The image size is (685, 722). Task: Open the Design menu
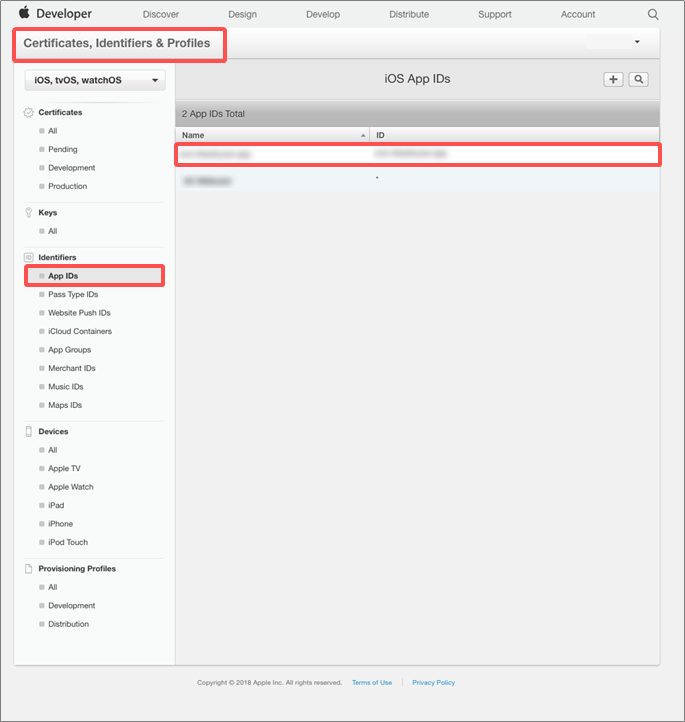(x=243, y=14)
